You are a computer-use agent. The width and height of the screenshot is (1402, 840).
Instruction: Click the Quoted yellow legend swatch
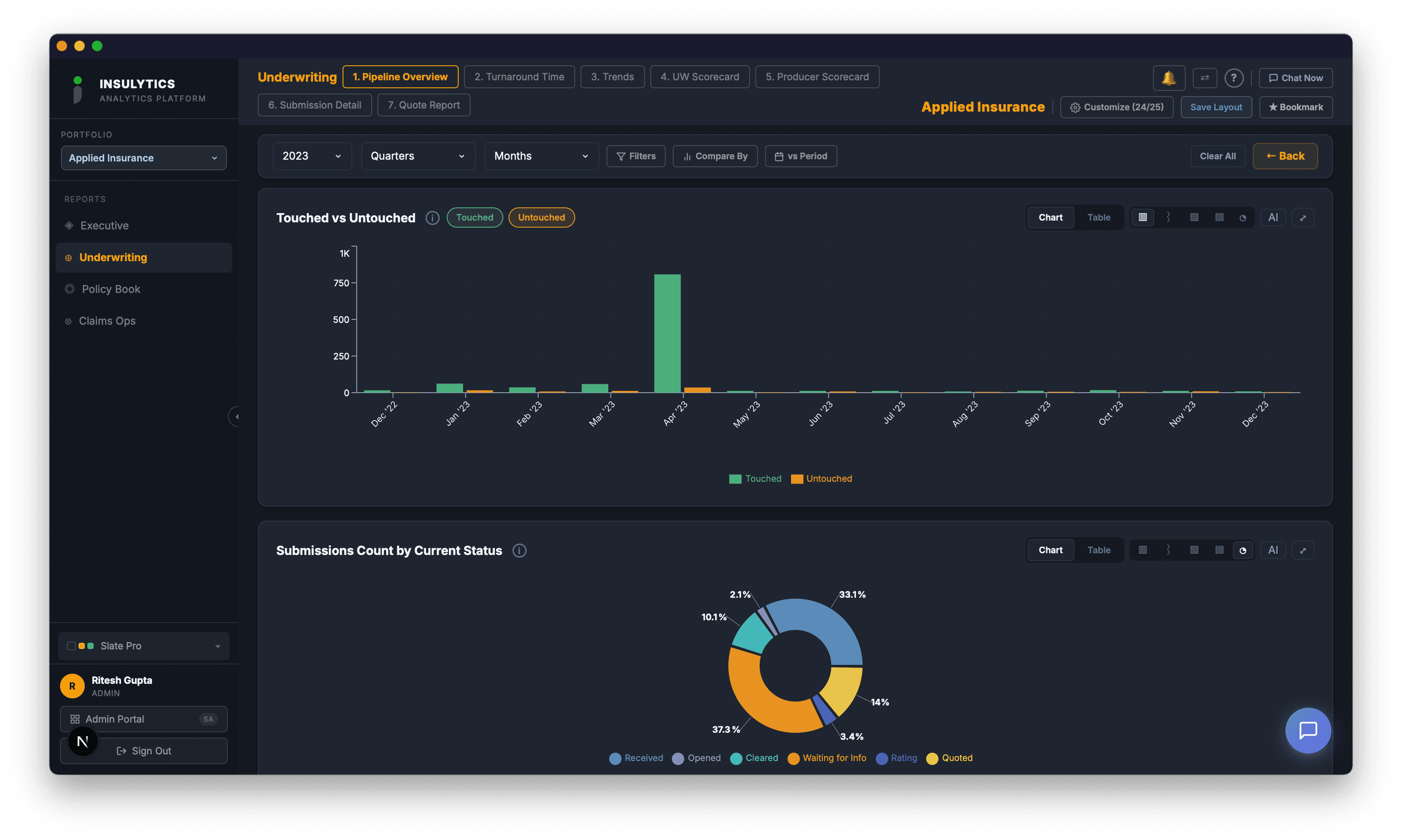pyautogui.click(x=932, y=758)
